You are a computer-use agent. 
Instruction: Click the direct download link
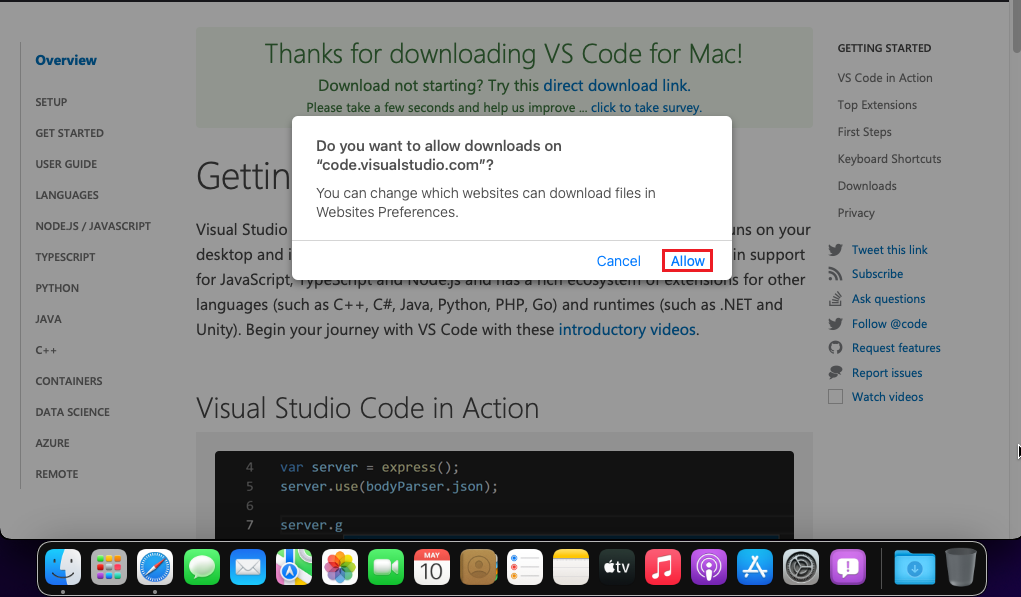(x=616, y=86)
